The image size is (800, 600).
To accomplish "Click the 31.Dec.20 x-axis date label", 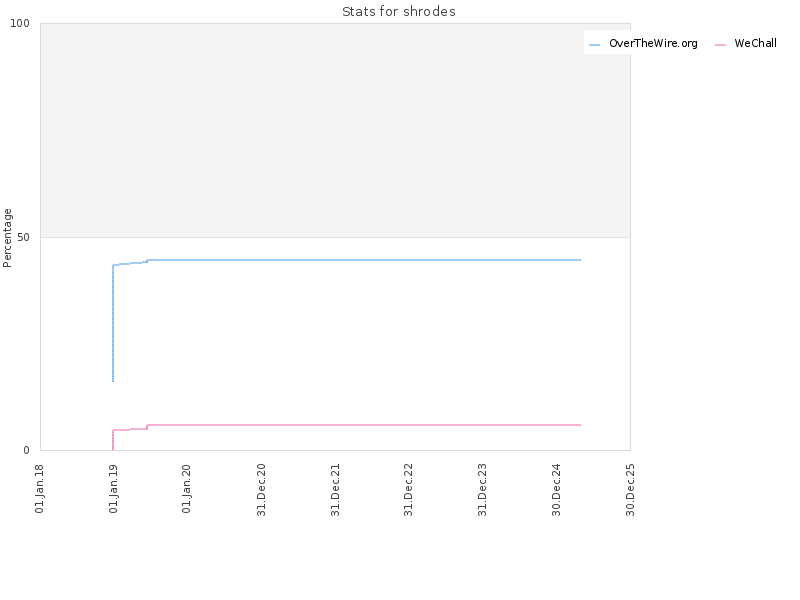I will point(261,490).
